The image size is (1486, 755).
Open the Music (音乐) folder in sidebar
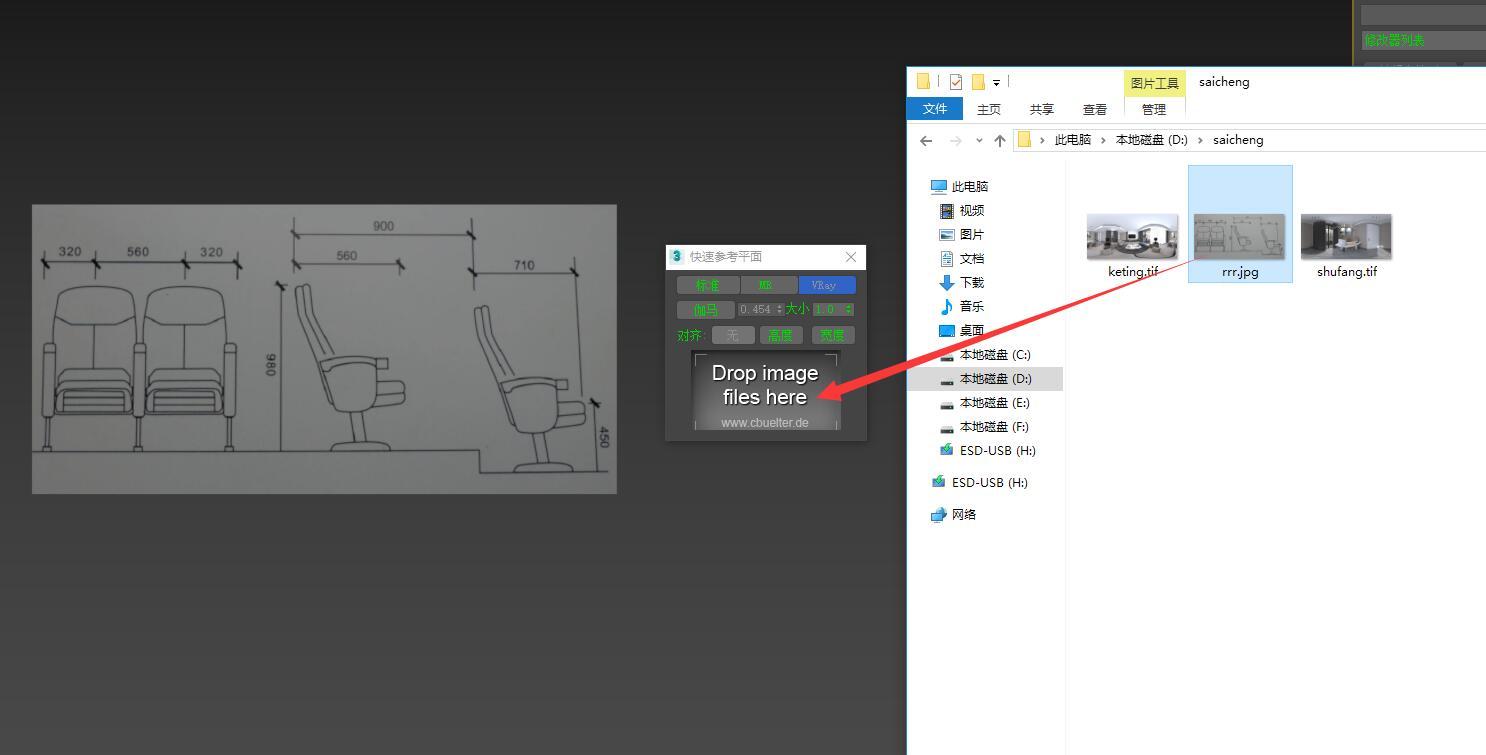(x=971, y=307)
